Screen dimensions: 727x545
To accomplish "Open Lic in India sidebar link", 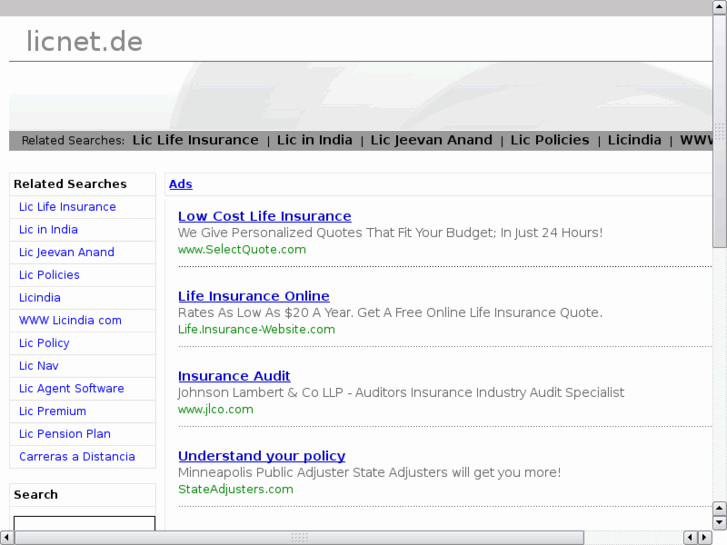I will click(48, 230).
